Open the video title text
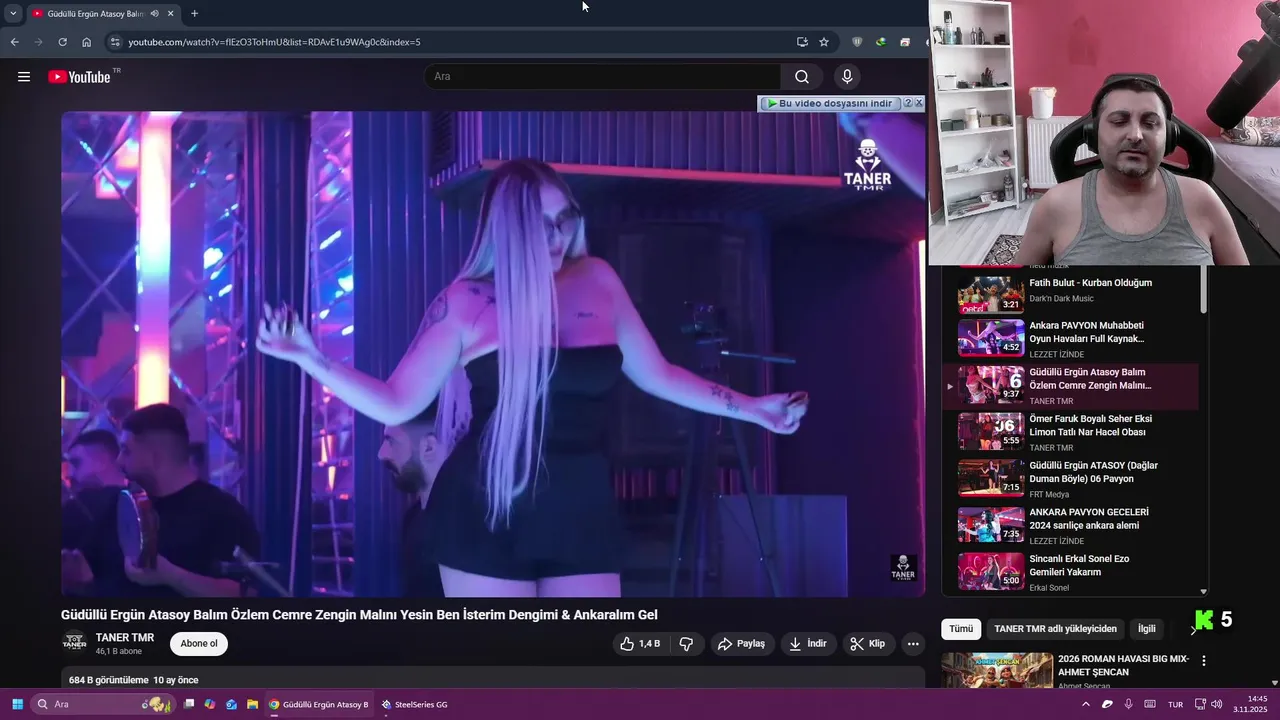 pos(359,615)
